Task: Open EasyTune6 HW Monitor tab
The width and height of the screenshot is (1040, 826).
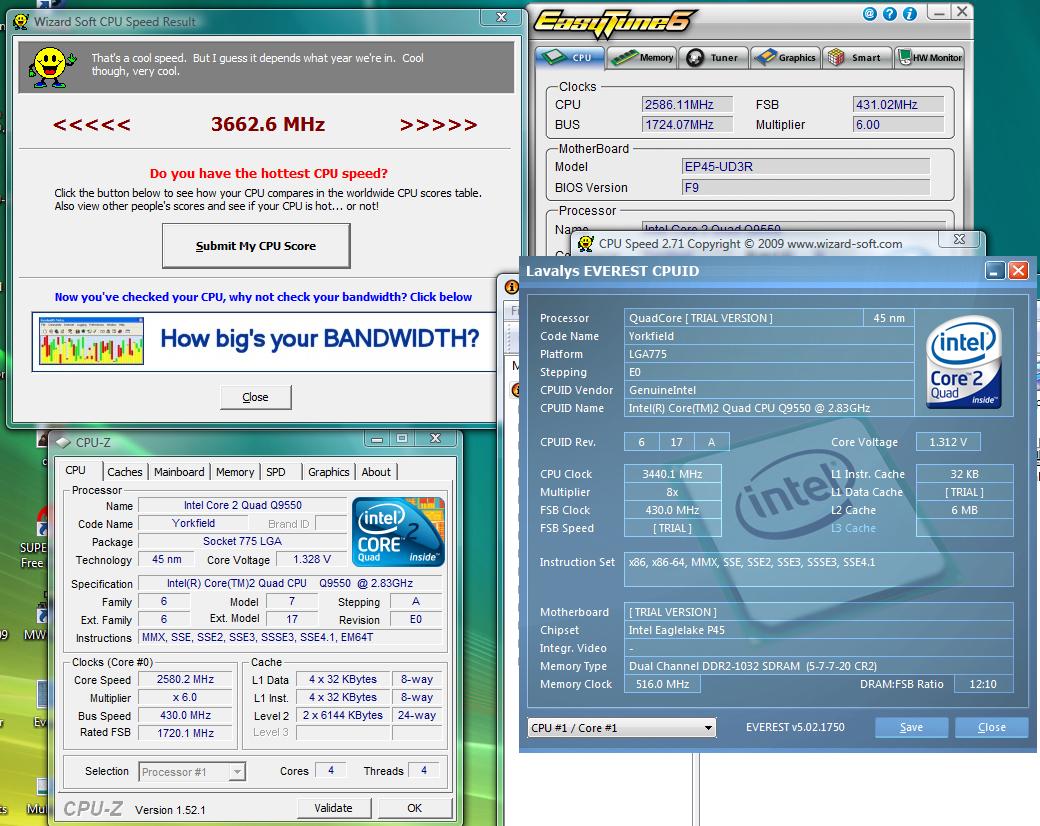Action: pos(929,58)
